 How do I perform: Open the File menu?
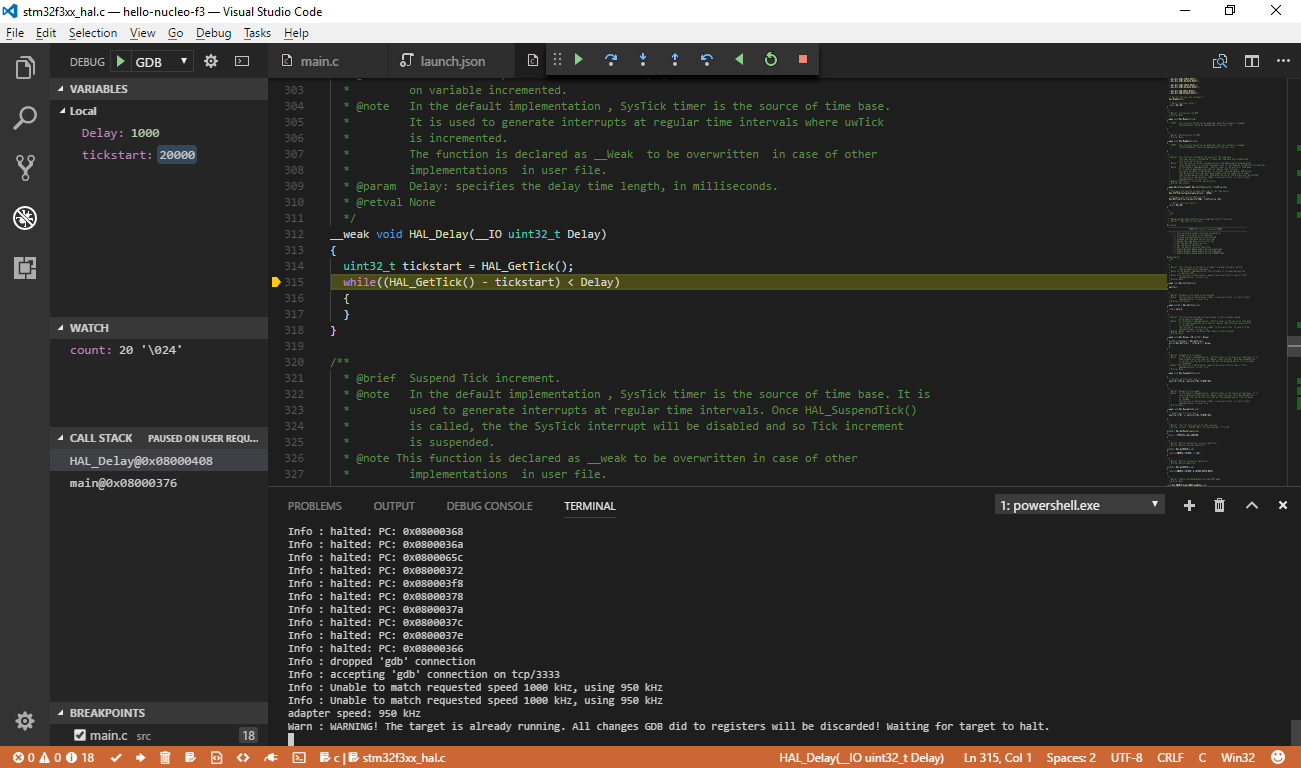point(15,33)
